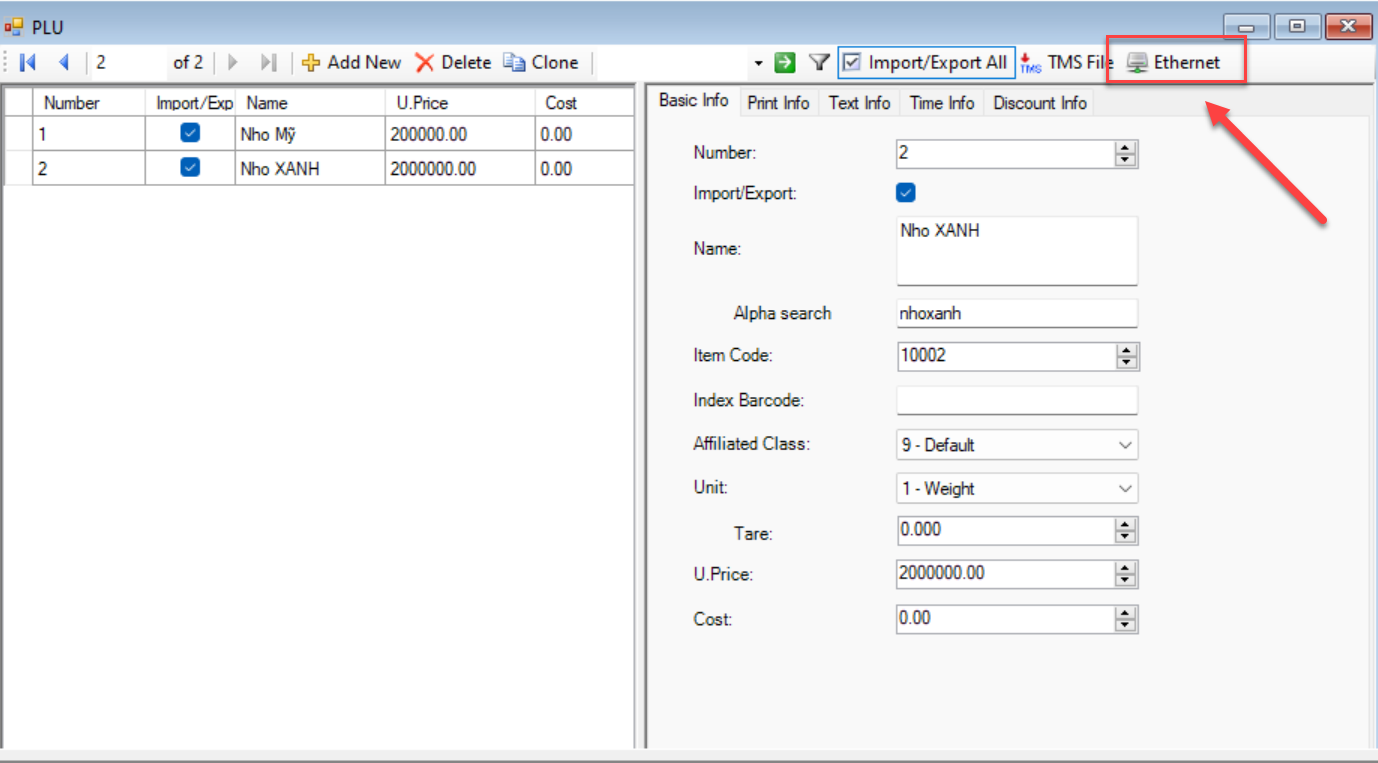Open the Discount Info tab
The width and height of the screenshot is (1378, 763).
[x=1039, y=103]
